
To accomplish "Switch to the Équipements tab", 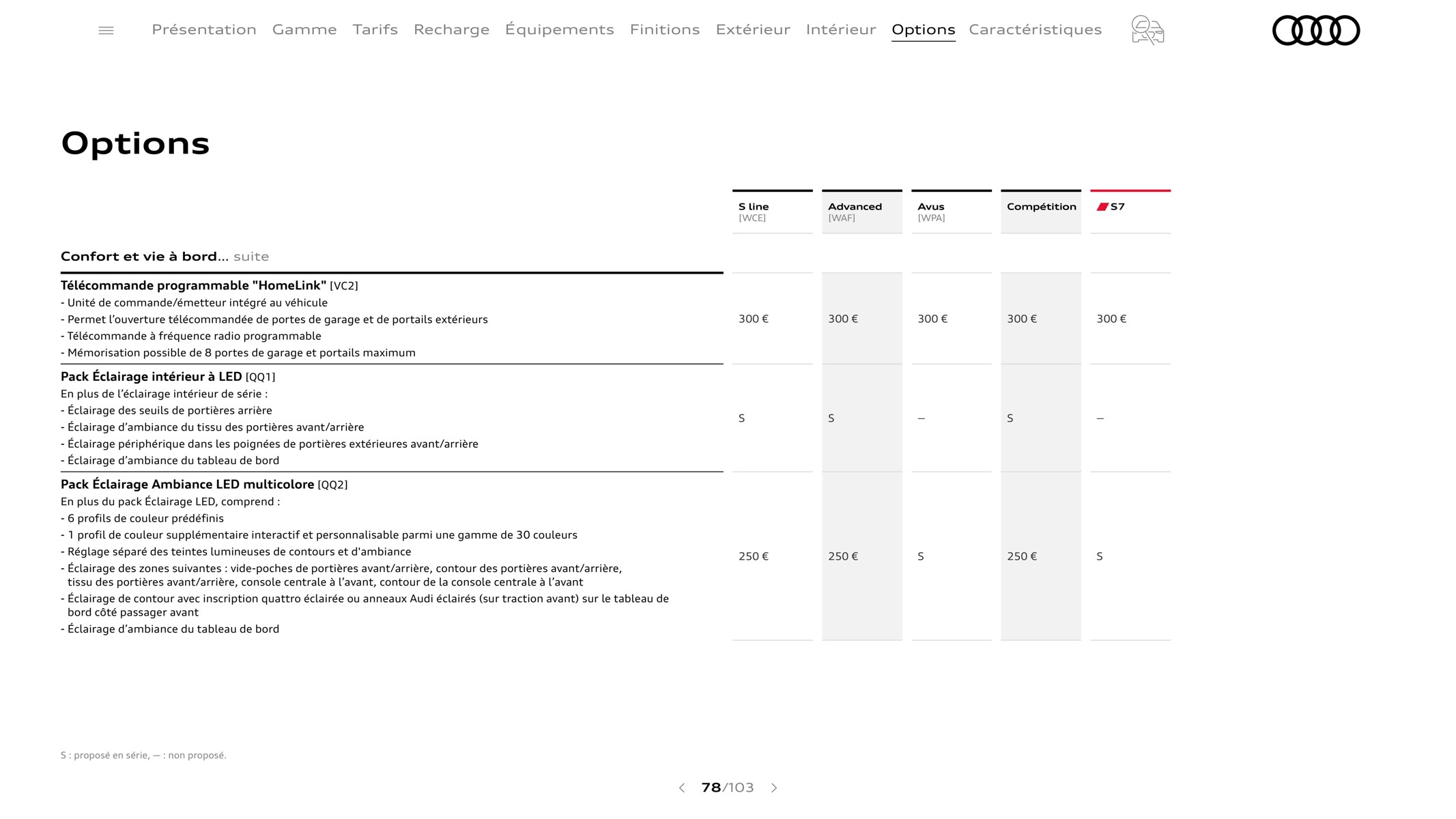I will [559, 29].
